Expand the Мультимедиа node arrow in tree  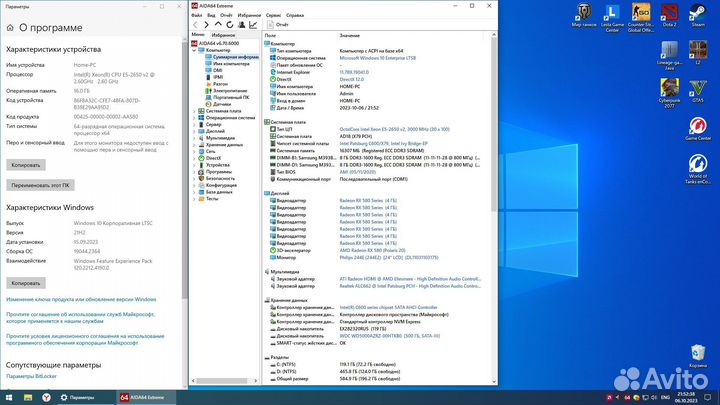194,138
